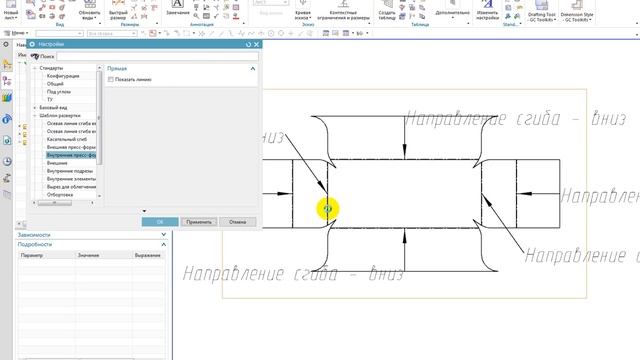Click the magnifier icon in Аннотация group

pos(196,16)
